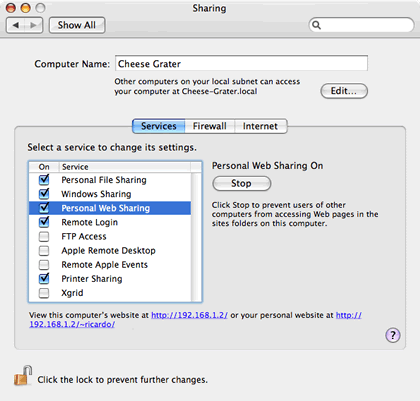
Task: Enable FTP Access checkbox
Action: click(44, 236)
